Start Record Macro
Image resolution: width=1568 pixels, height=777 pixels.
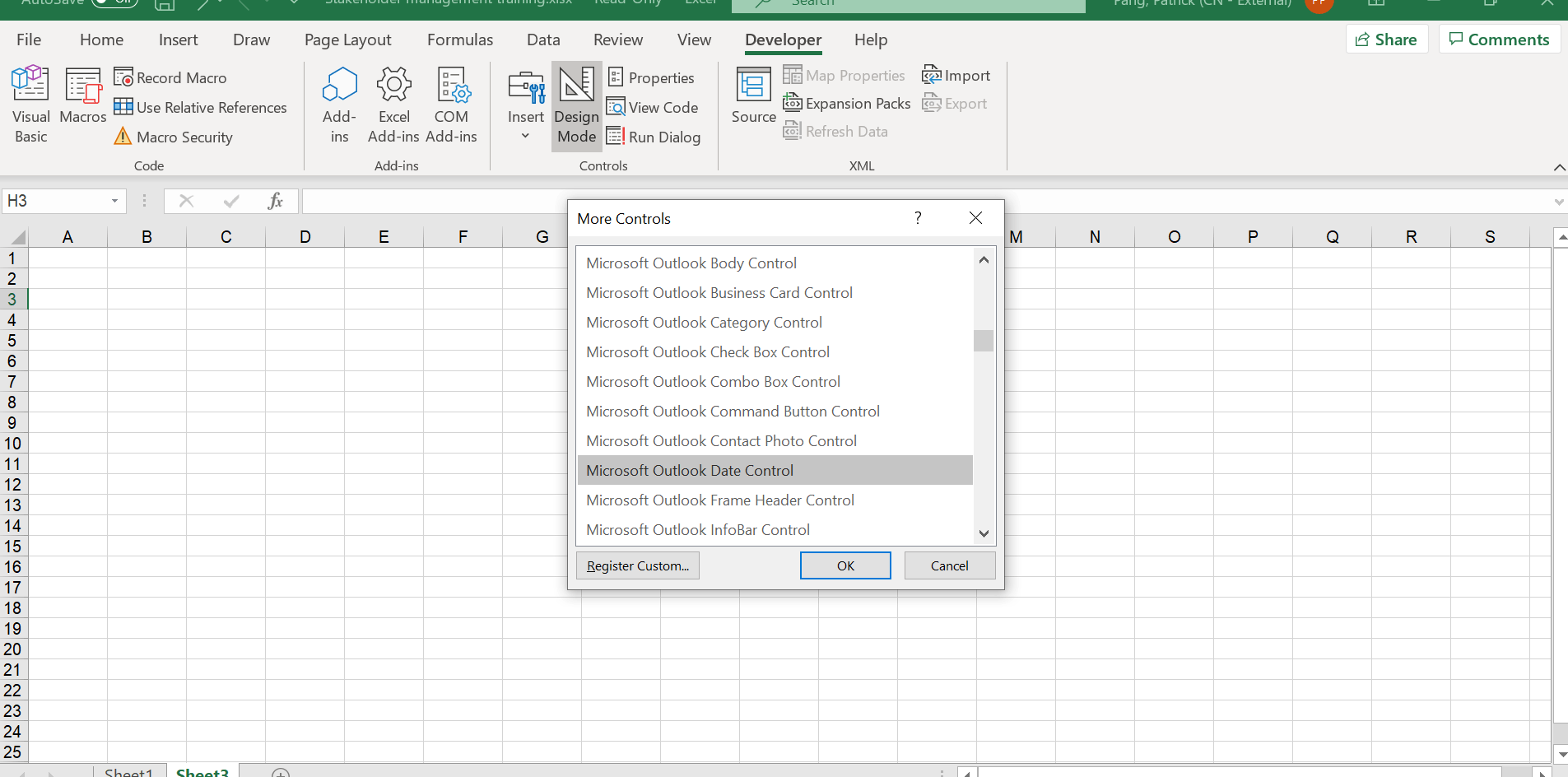(170, 77)
